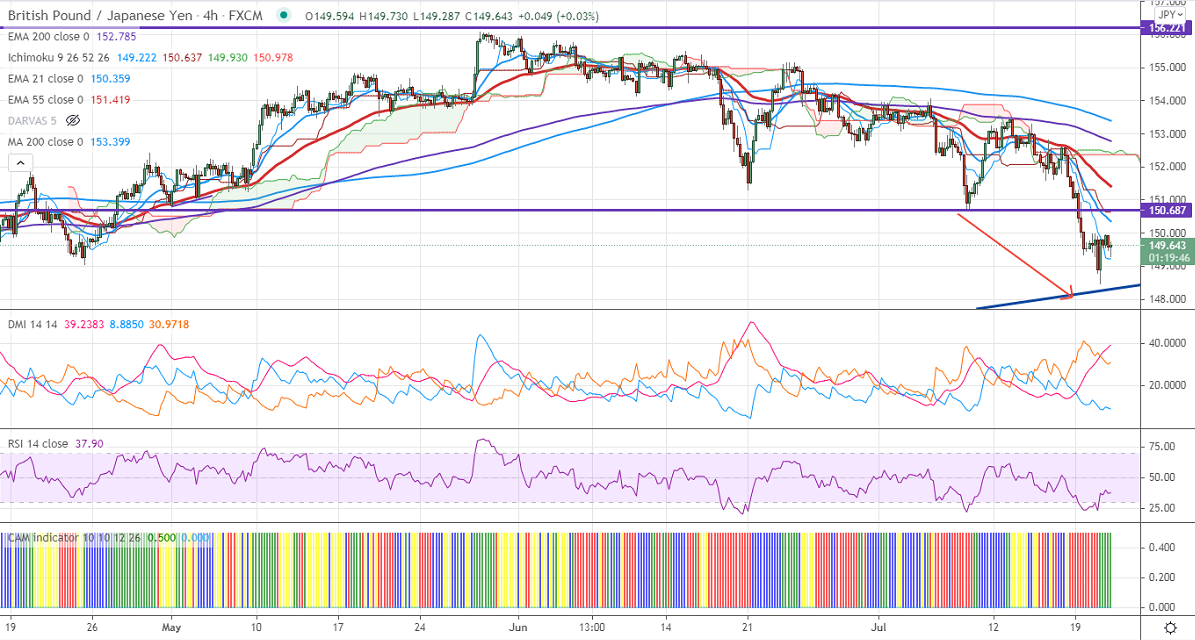Click Ichimoku value 150.978
1195x640 pixels.
274,57
